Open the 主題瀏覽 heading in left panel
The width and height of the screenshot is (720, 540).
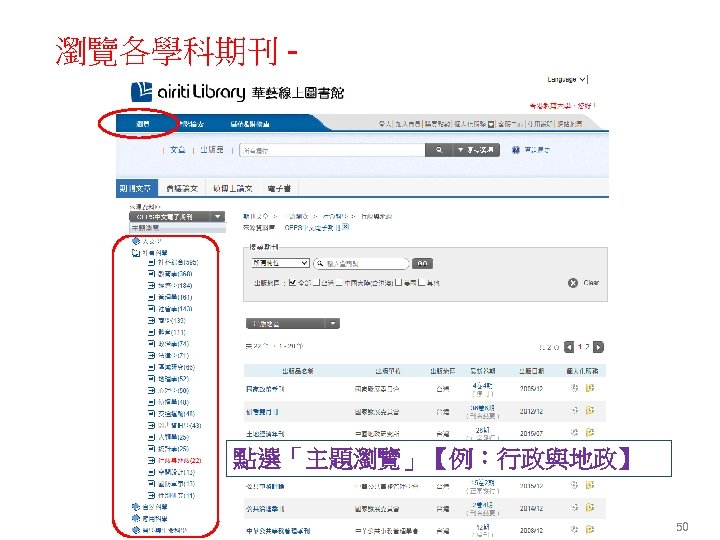(146, 228)
